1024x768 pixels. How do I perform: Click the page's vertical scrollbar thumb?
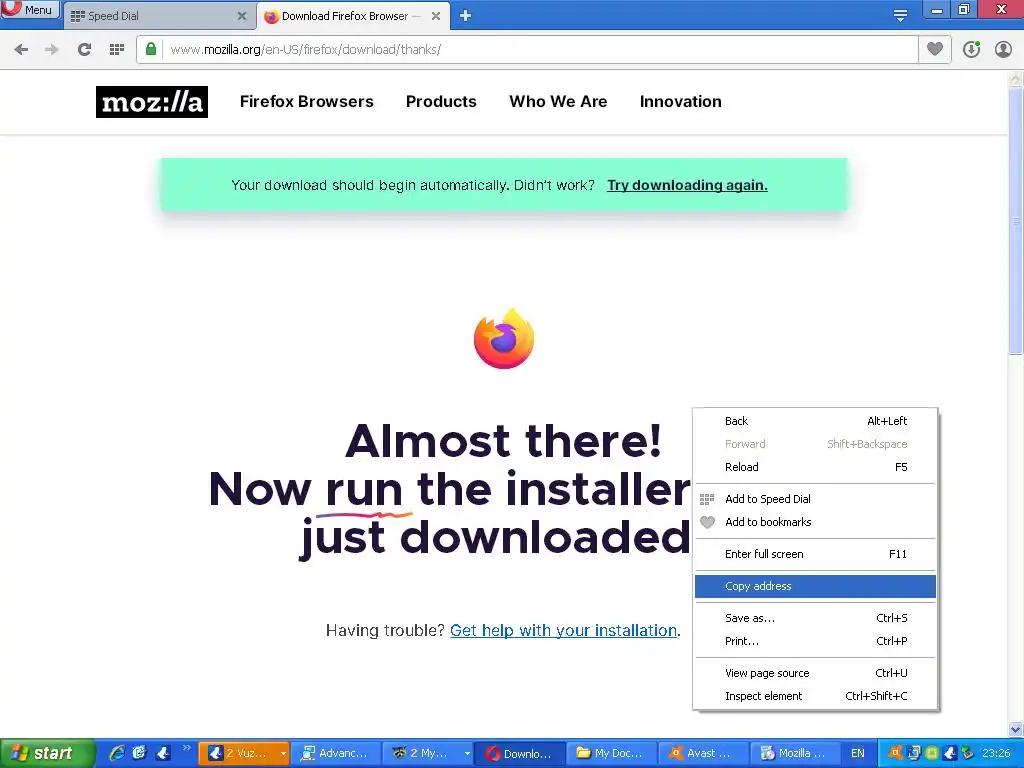(1016, 222)
